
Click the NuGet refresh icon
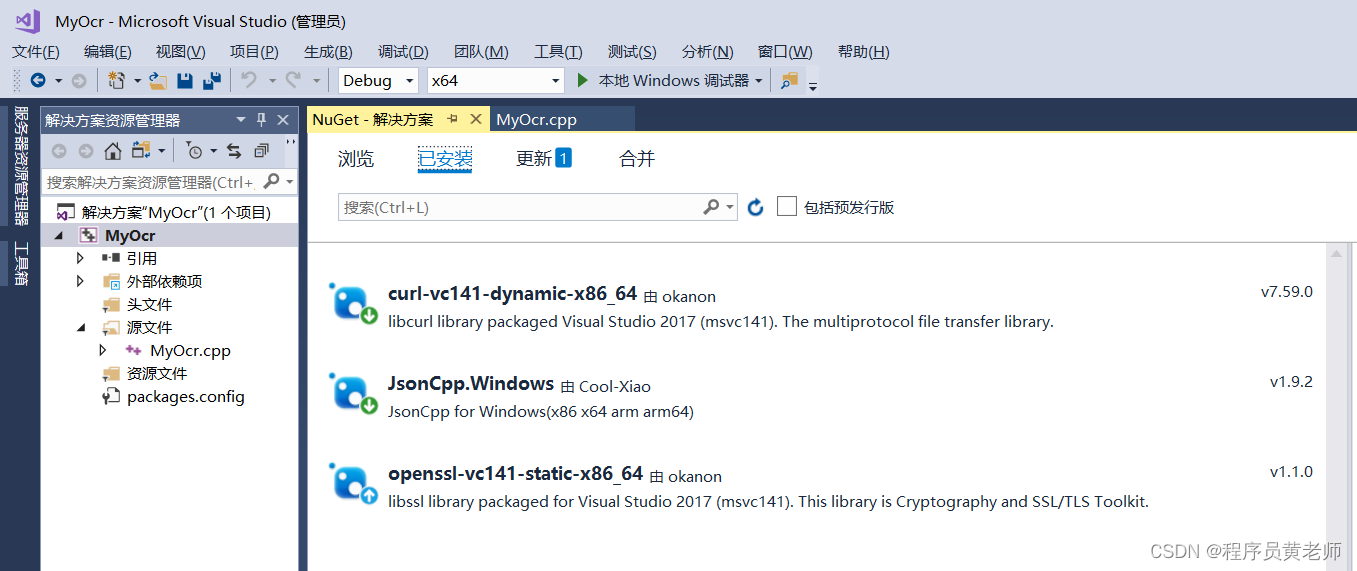tap(756, 207)
